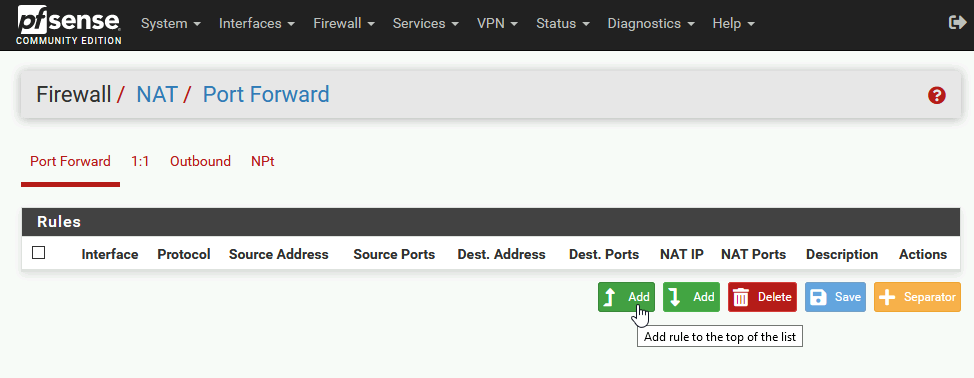The width and height of the screenshot is (974, 378).
Task: Click the logout arrow icon
Action: pos(957,23)
